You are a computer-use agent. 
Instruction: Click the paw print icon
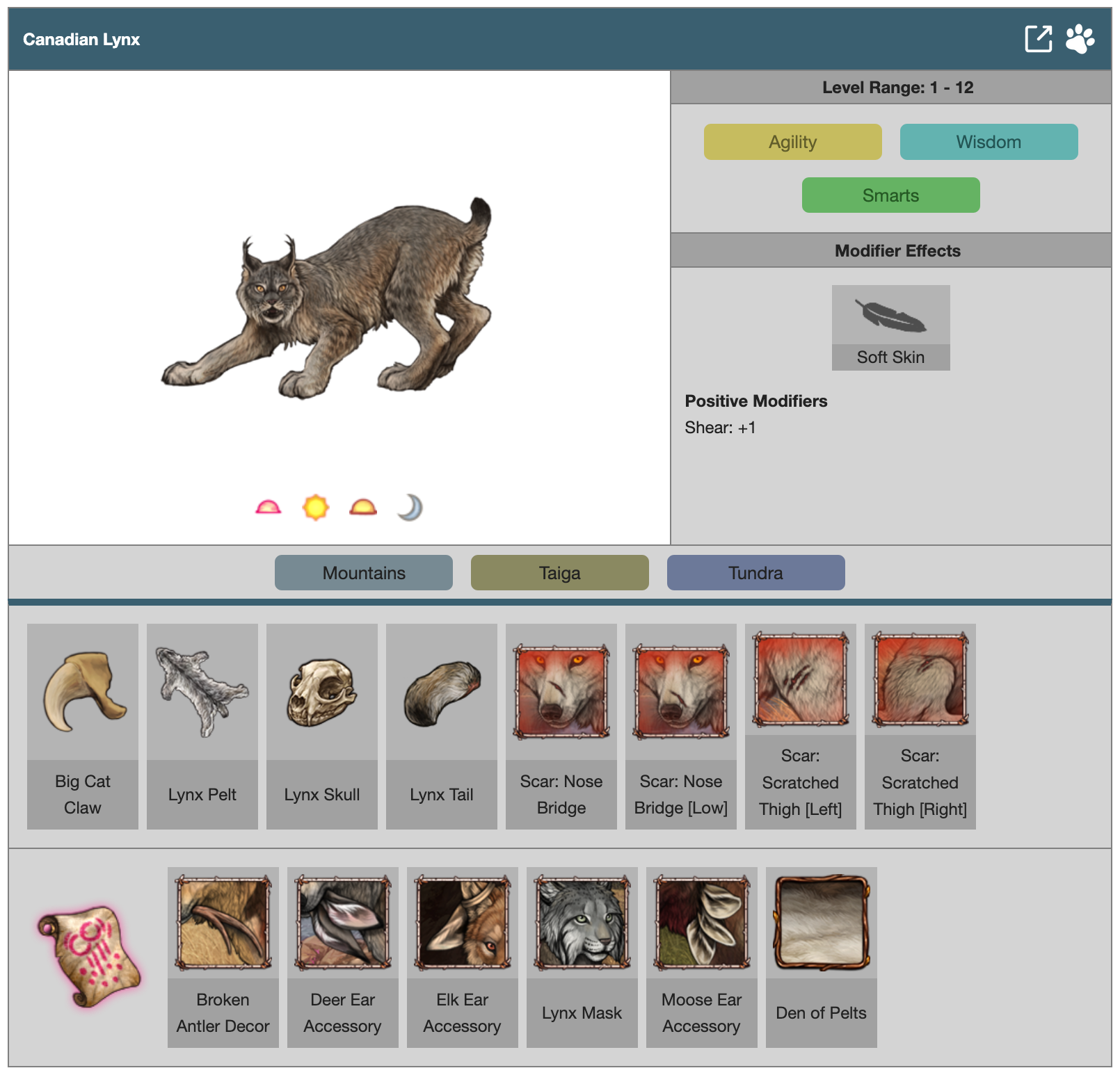[x=1080, y=39]
